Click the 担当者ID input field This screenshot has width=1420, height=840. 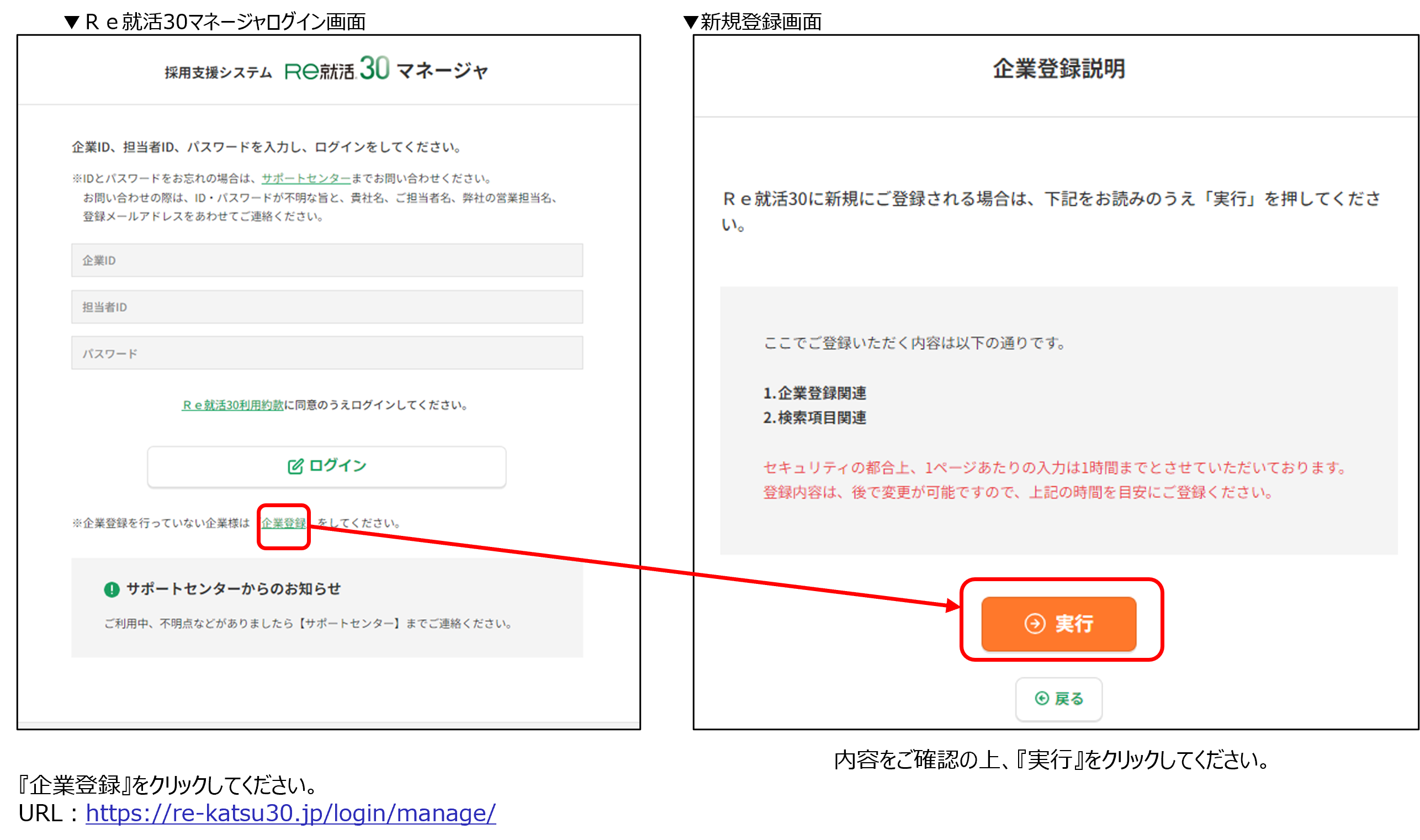pos(327,307)
